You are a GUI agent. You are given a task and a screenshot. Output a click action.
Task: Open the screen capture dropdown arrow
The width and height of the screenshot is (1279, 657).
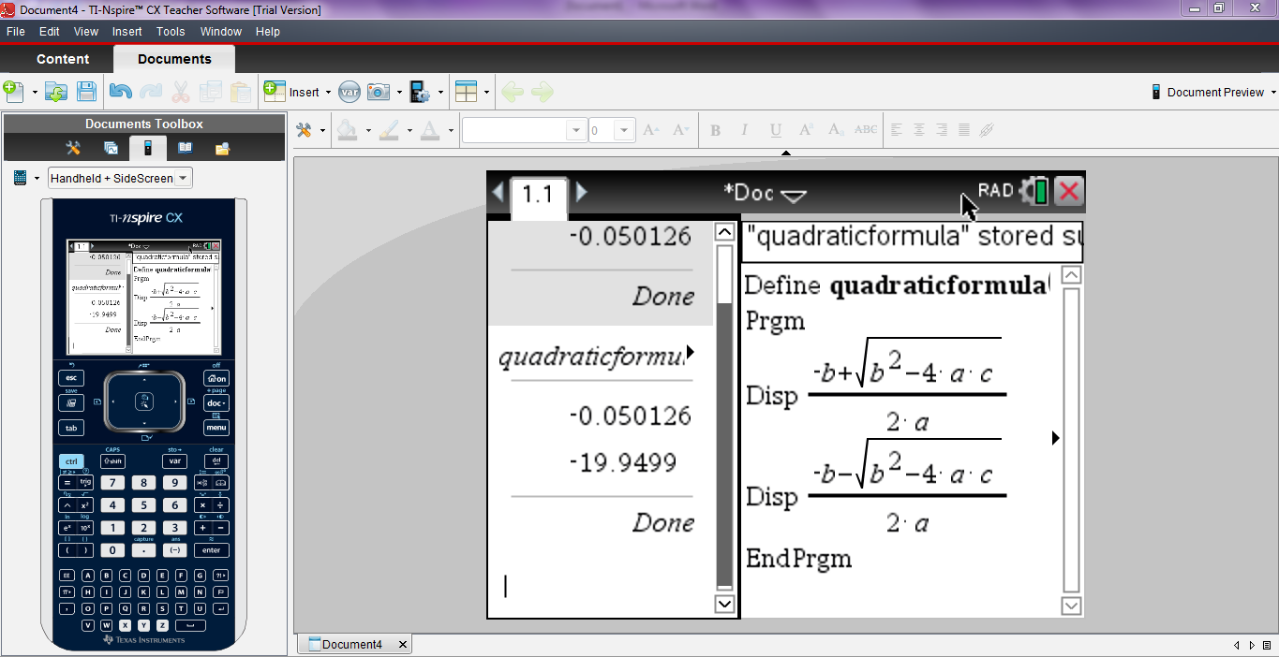pyautogui.click(x=399, y=93)
